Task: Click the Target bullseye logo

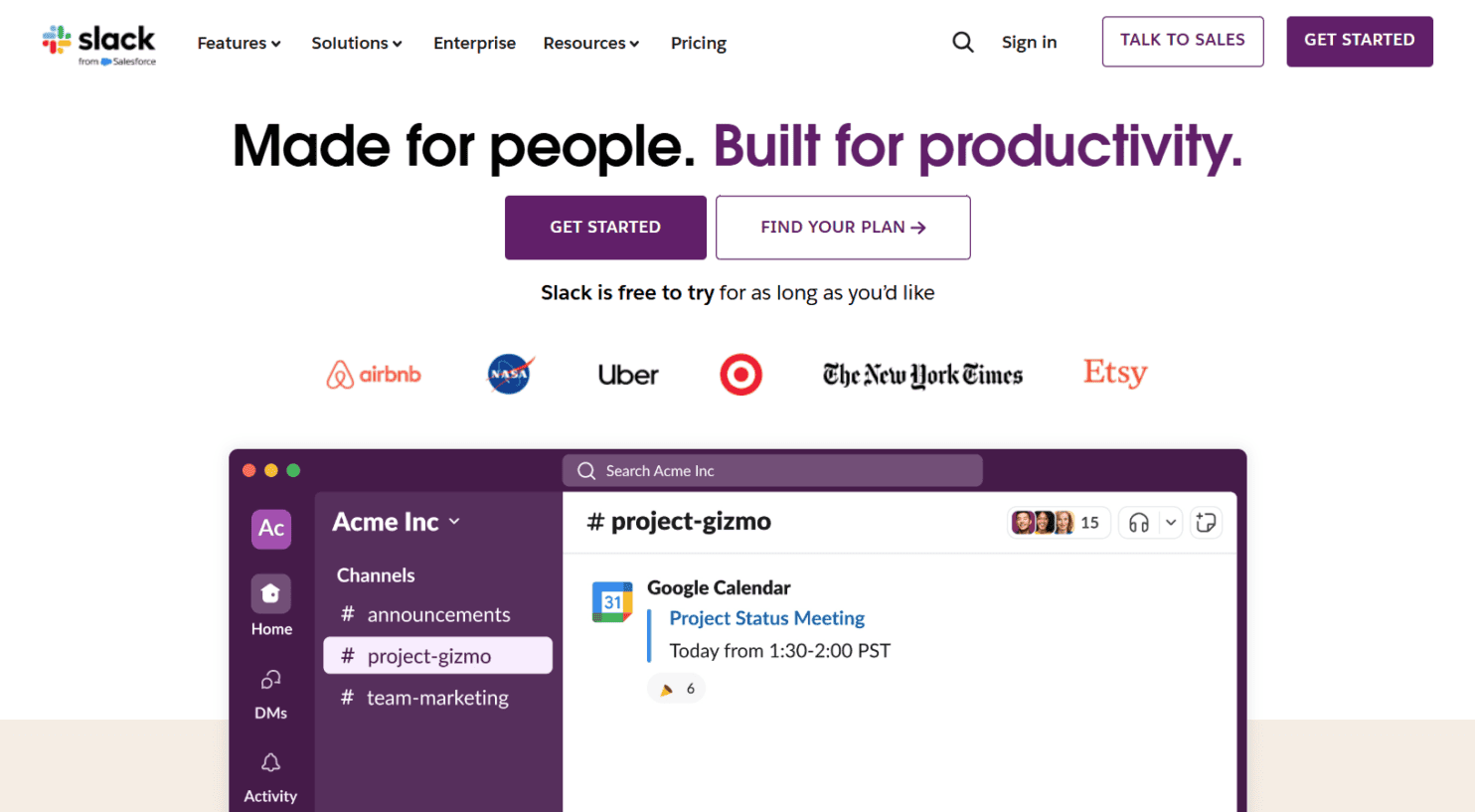Action: tap(740, 375)
